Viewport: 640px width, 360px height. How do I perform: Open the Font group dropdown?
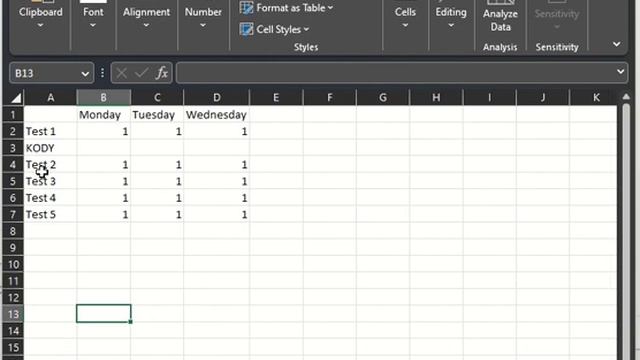[x=93, y=17]
